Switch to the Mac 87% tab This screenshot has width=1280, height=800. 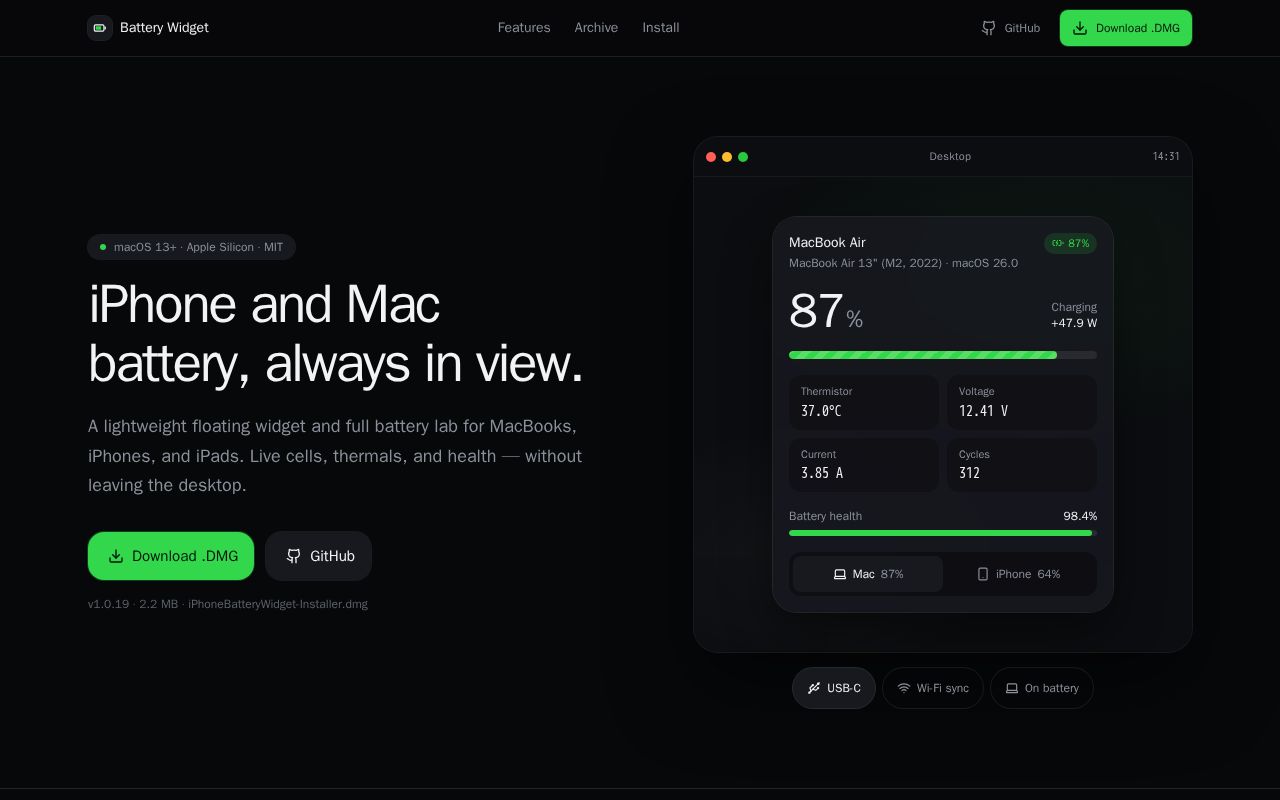coord(868,574)
